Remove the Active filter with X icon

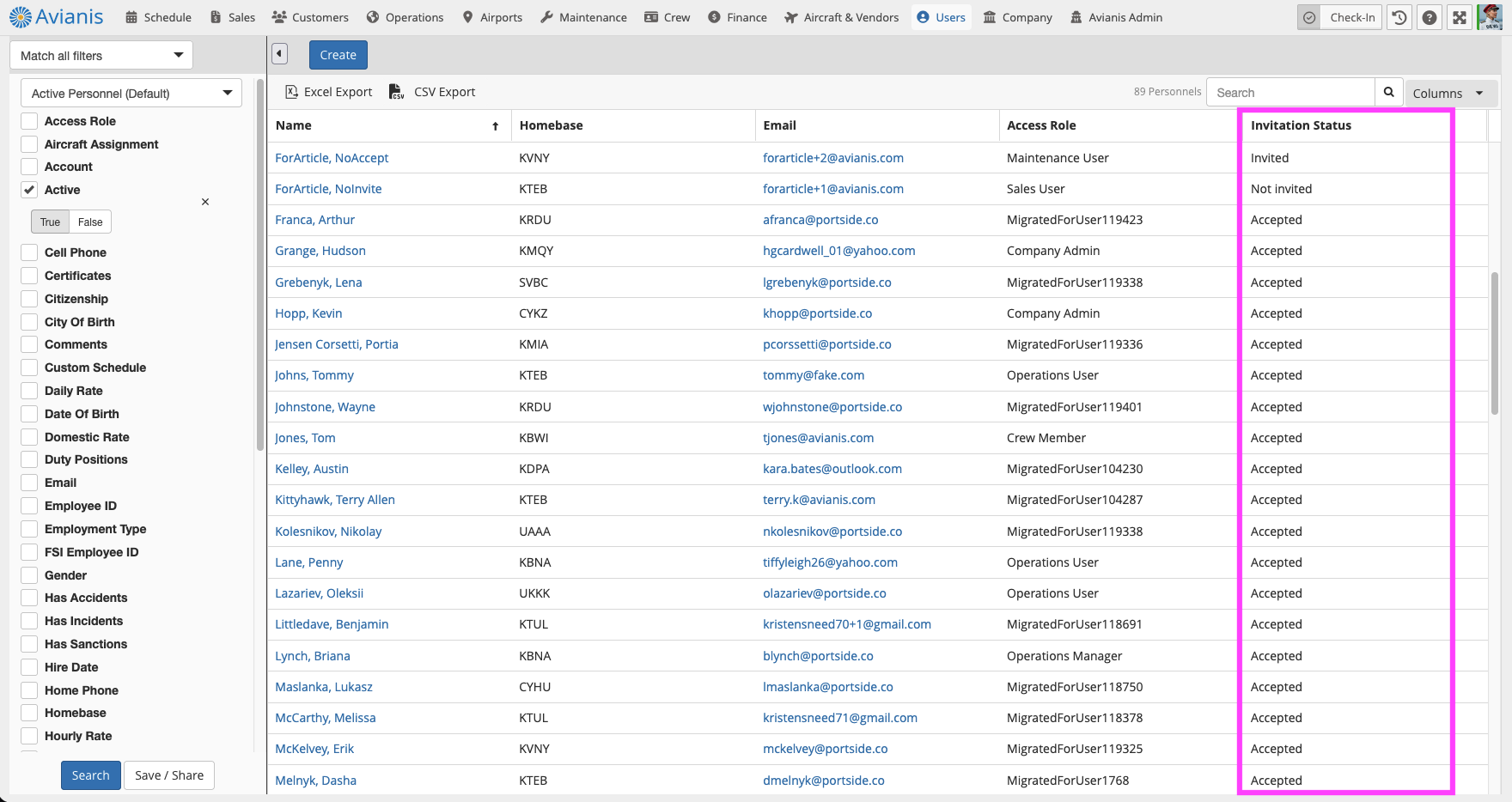pos(205,202)
